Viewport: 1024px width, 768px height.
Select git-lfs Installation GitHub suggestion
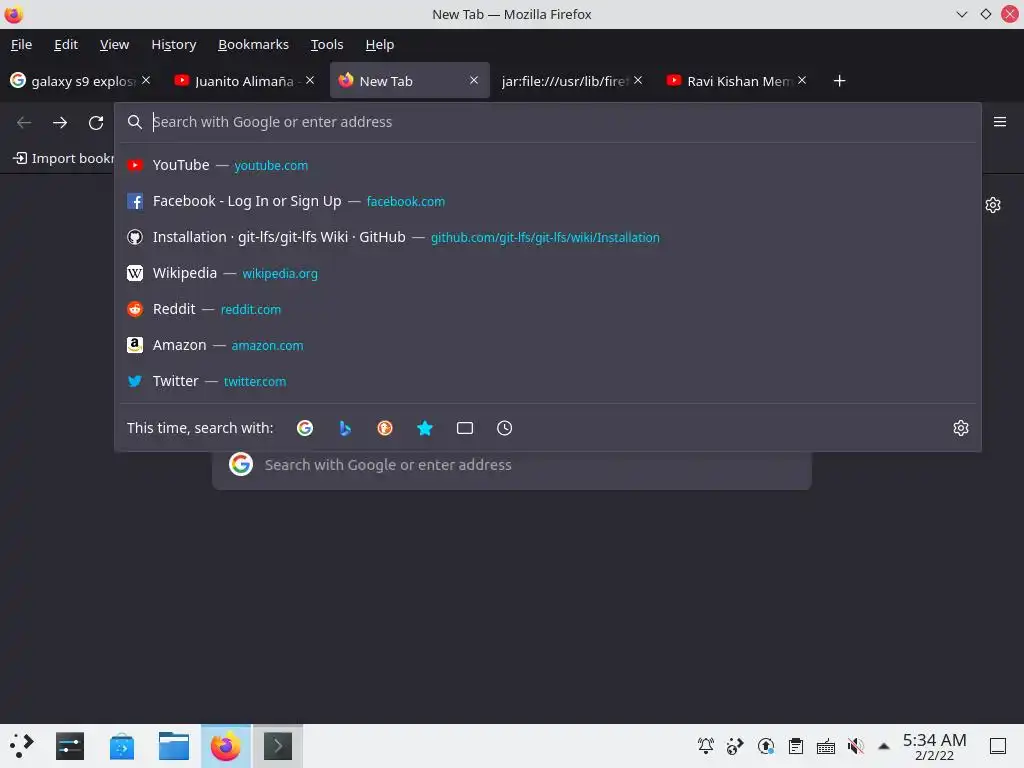click(x=548, y=237)
